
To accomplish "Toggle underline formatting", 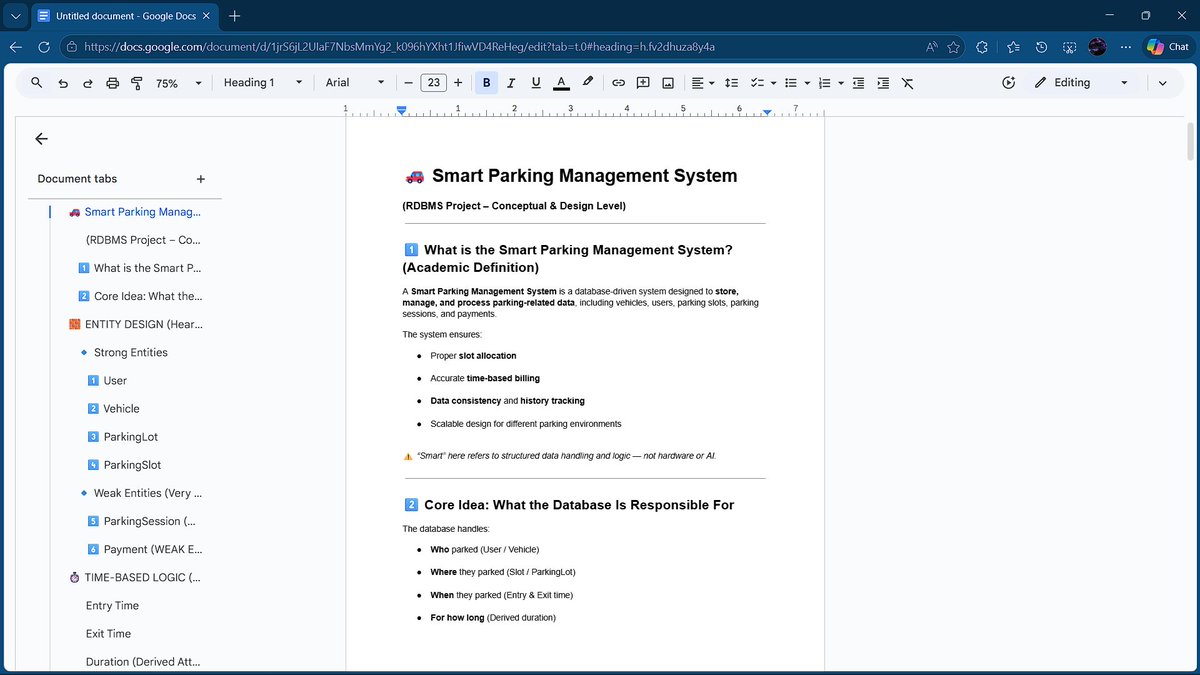I will coord(536,83).
